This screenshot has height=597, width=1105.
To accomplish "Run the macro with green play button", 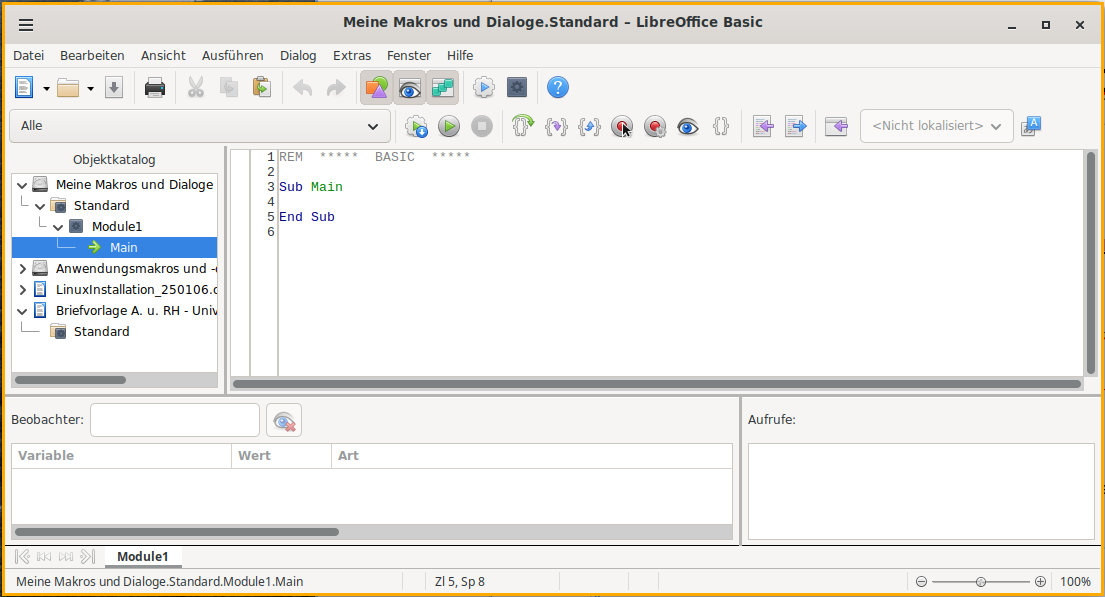I will (449, 126).
